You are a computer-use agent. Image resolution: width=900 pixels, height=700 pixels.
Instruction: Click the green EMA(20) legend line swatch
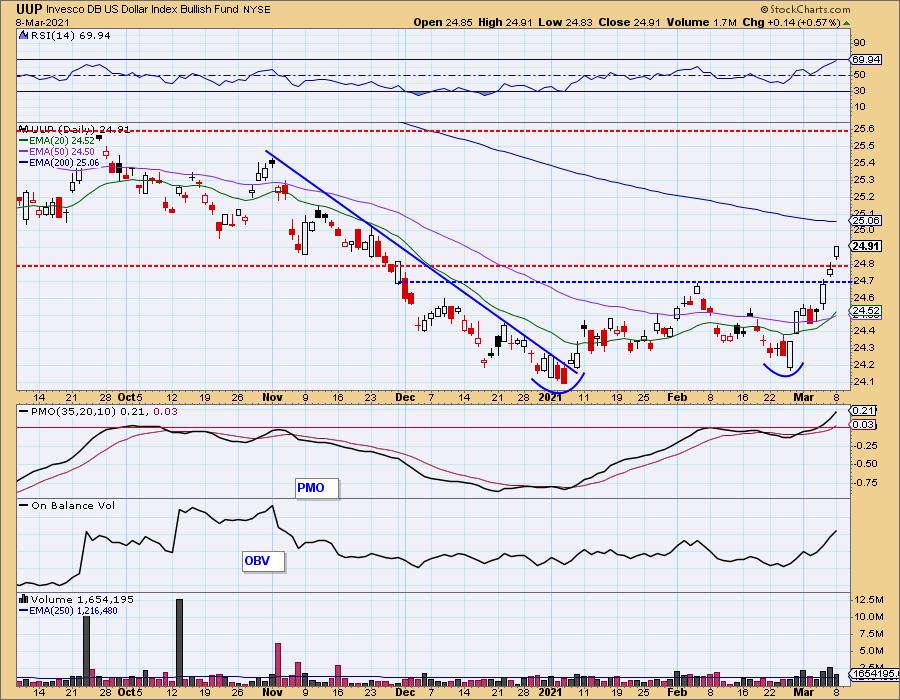click(24, 141)
